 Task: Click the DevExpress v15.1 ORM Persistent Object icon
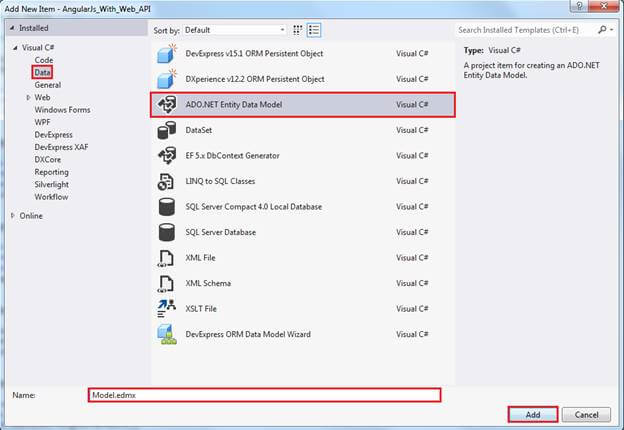(167, 54)
